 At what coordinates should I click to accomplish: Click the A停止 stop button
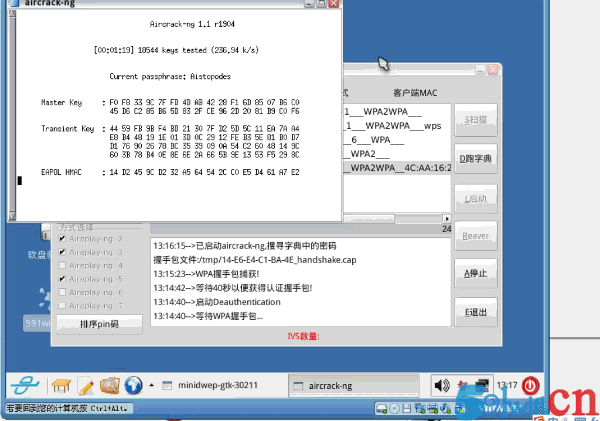(x=476, y=274)
